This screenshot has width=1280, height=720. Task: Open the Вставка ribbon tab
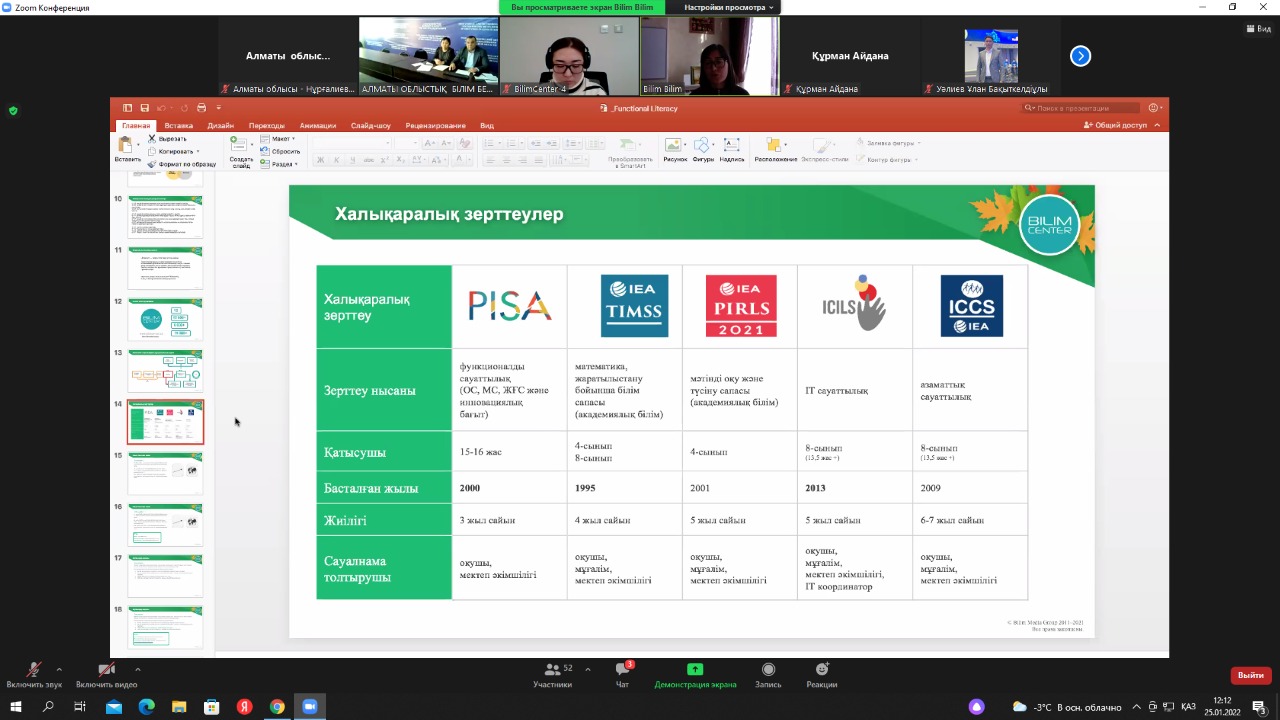[179, 126]
